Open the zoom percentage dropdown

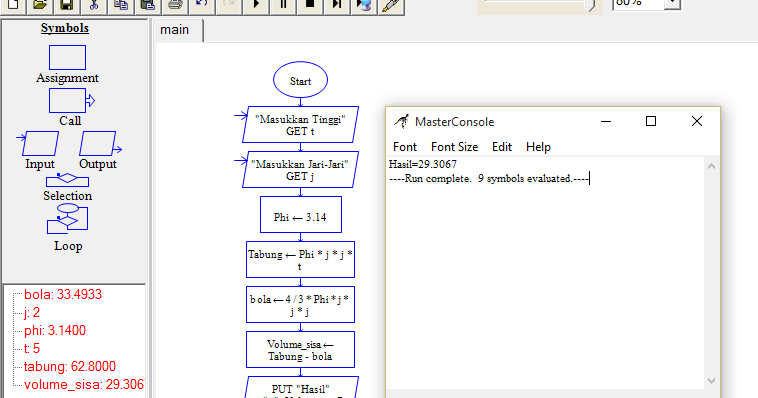tap(672, 4)
